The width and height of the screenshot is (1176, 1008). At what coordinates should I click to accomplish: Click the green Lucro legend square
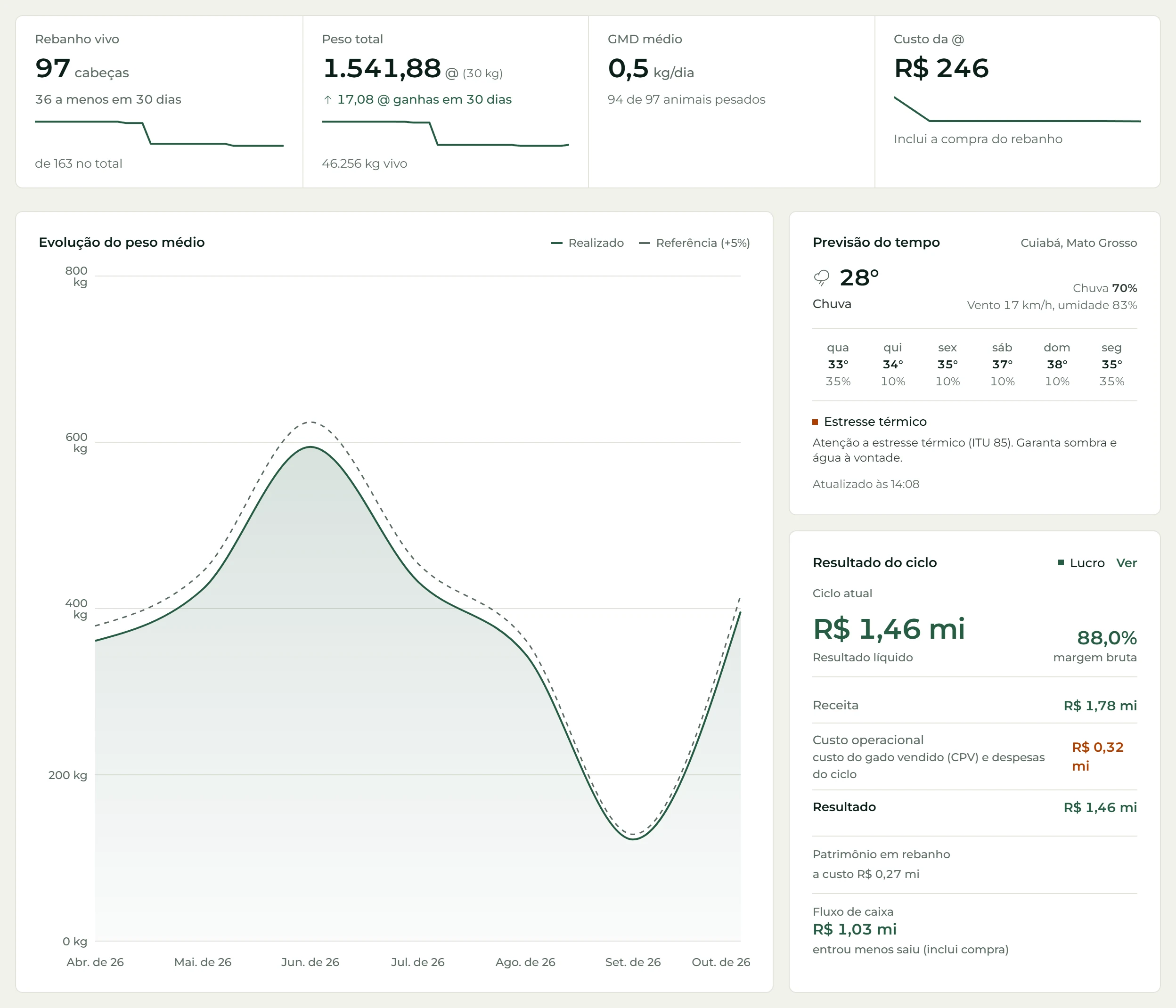[1061, 562]
